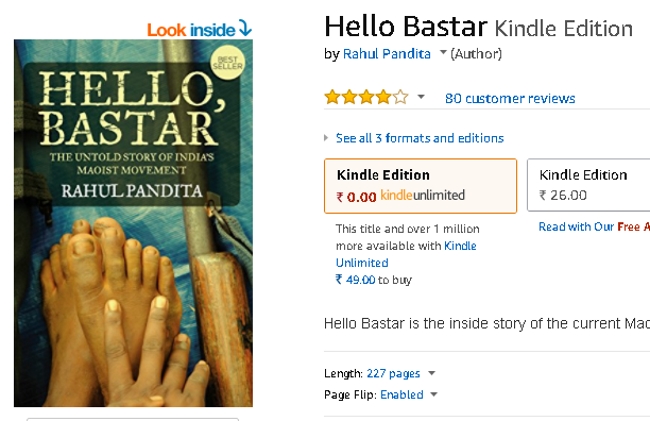Expand See all 3 formats and editions

point(419,138)
